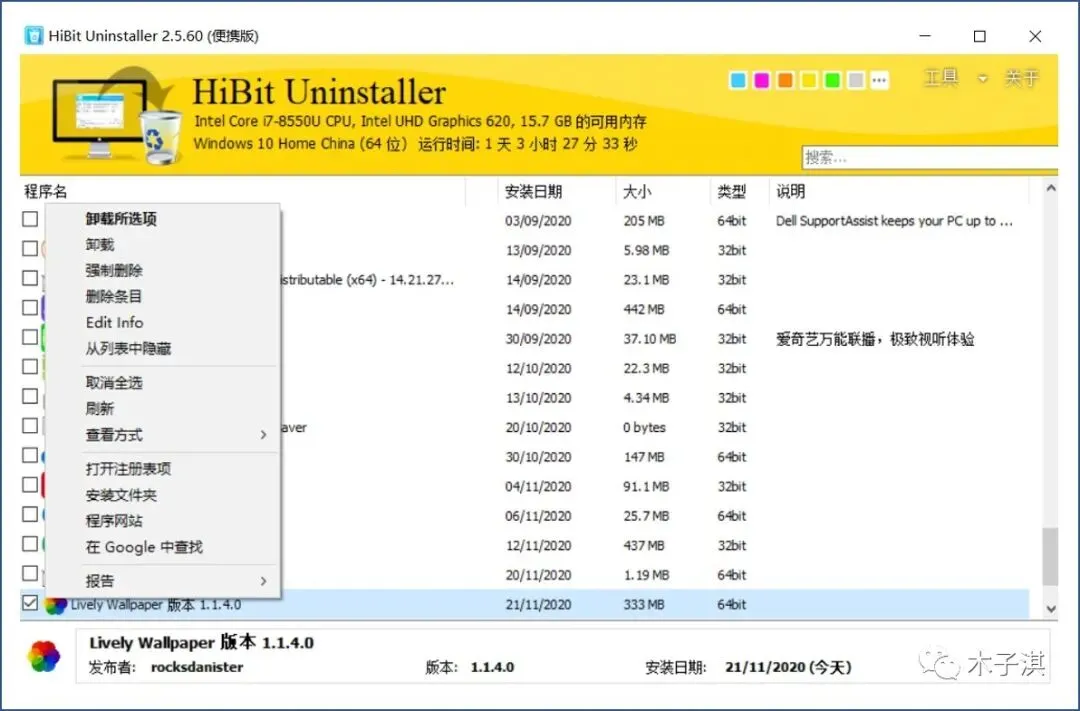Screen dimensions: 1080x711
Task: Sort by 安装日期 column header
Action: point(556,192)
